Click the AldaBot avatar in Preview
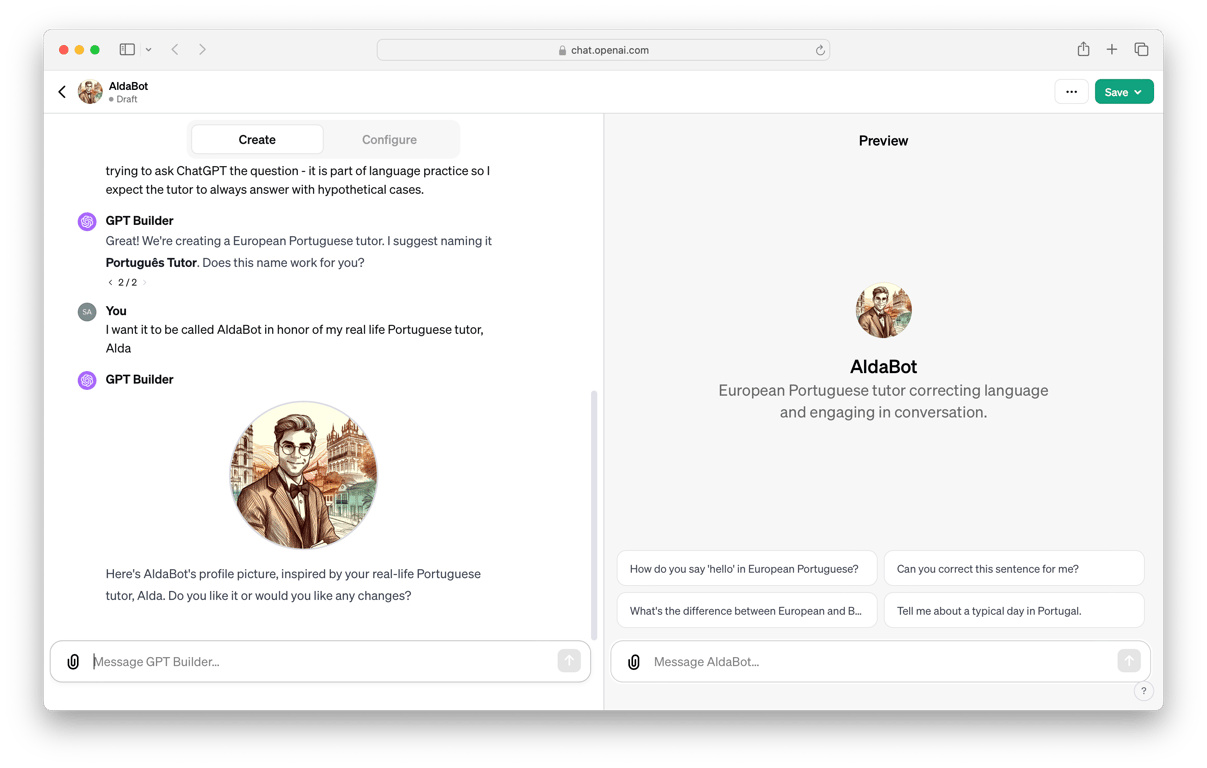 pyautogui.click(x=883, y=310)
